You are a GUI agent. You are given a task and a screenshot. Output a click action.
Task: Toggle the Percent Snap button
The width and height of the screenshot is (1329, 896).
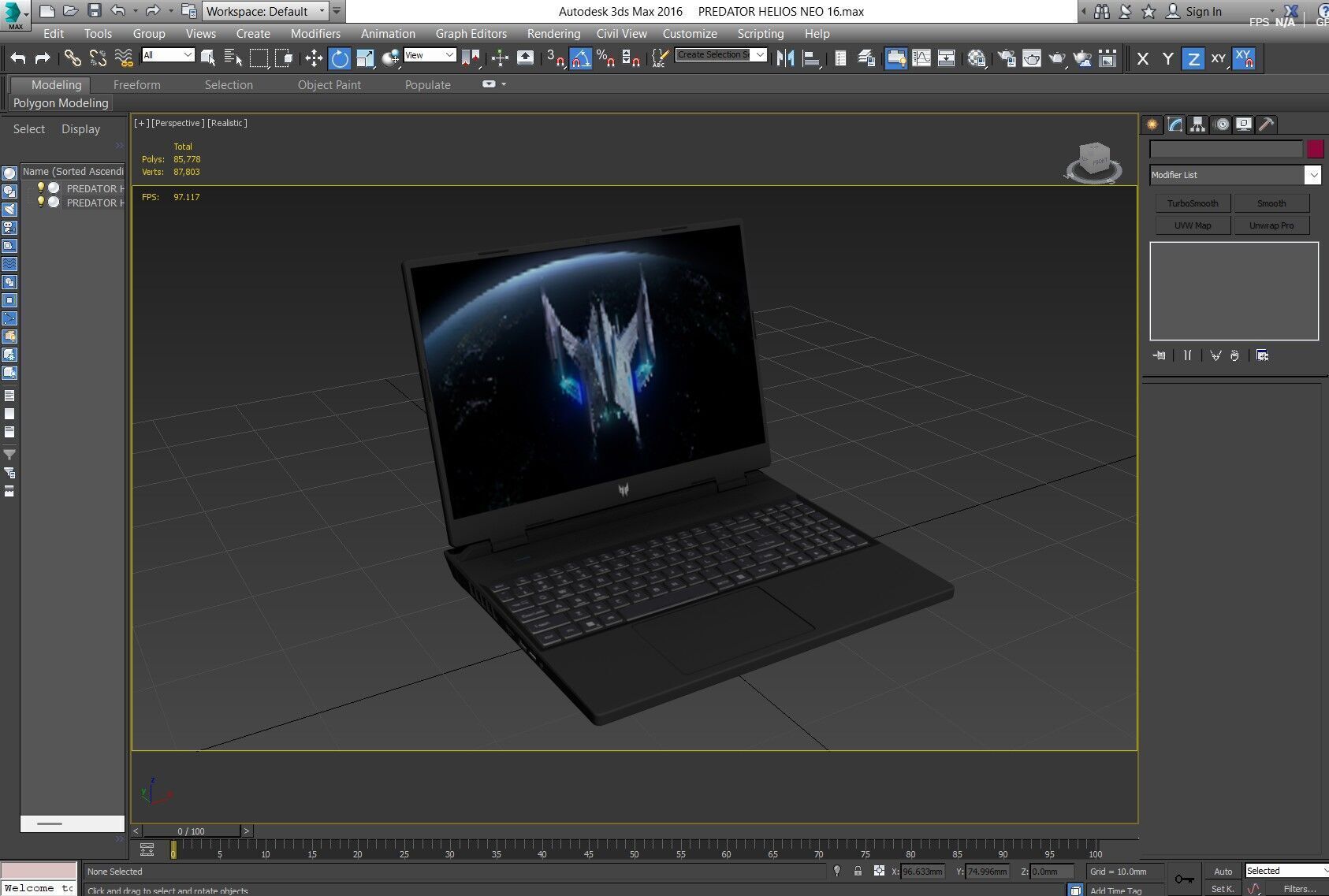606,58
